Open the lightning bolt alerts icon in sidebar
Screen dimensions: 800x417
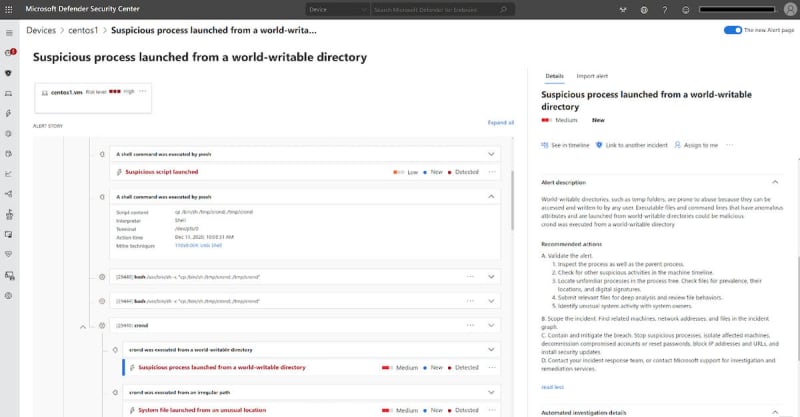pyautogui.click(x=9, y=113)
